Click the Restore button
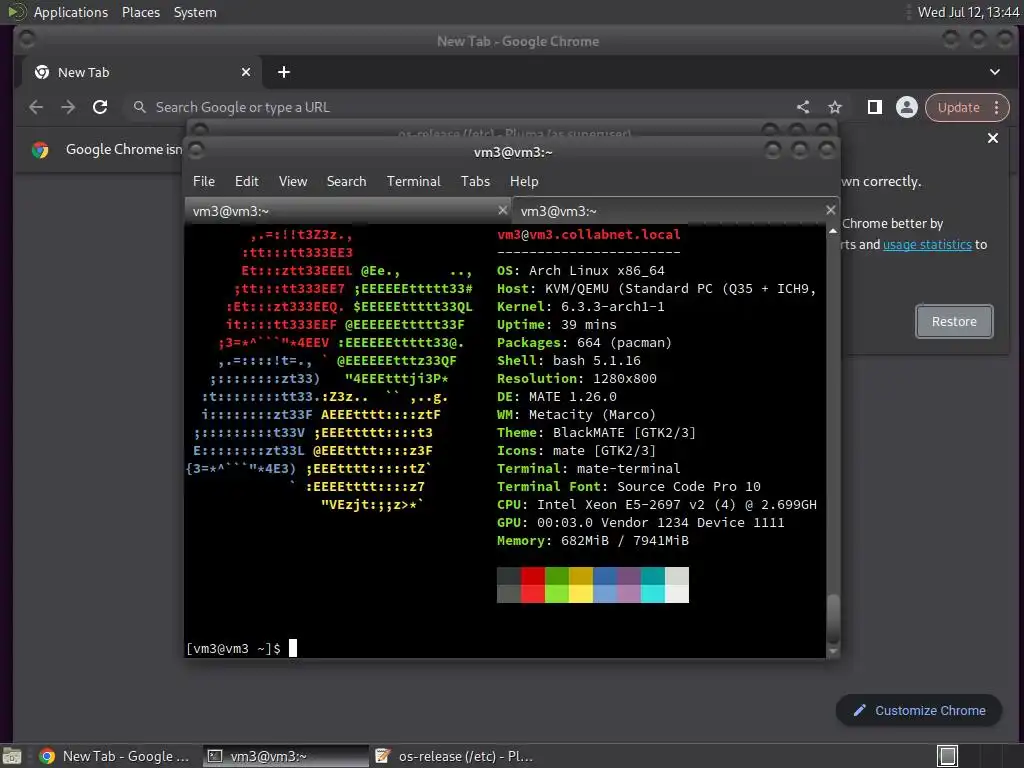This screenshot has width=1024, height=768. pyautogui.click(x=954, y=321)
